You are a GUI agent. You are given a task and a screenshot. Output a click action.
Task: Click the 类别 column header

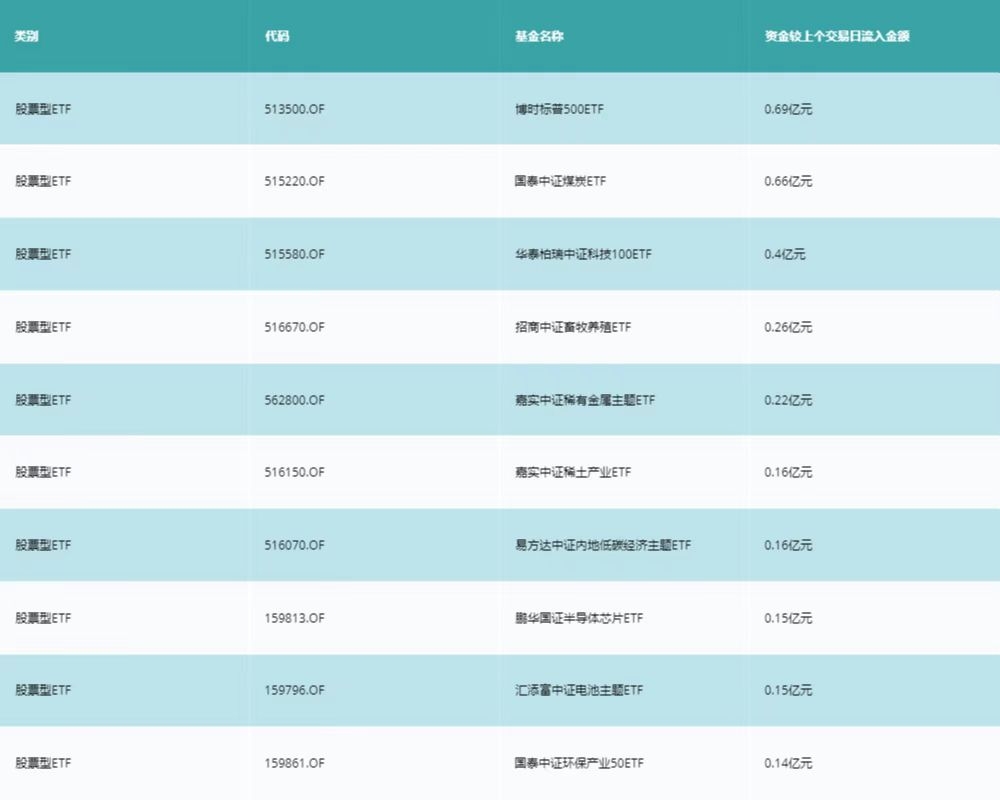pos(27,36)
